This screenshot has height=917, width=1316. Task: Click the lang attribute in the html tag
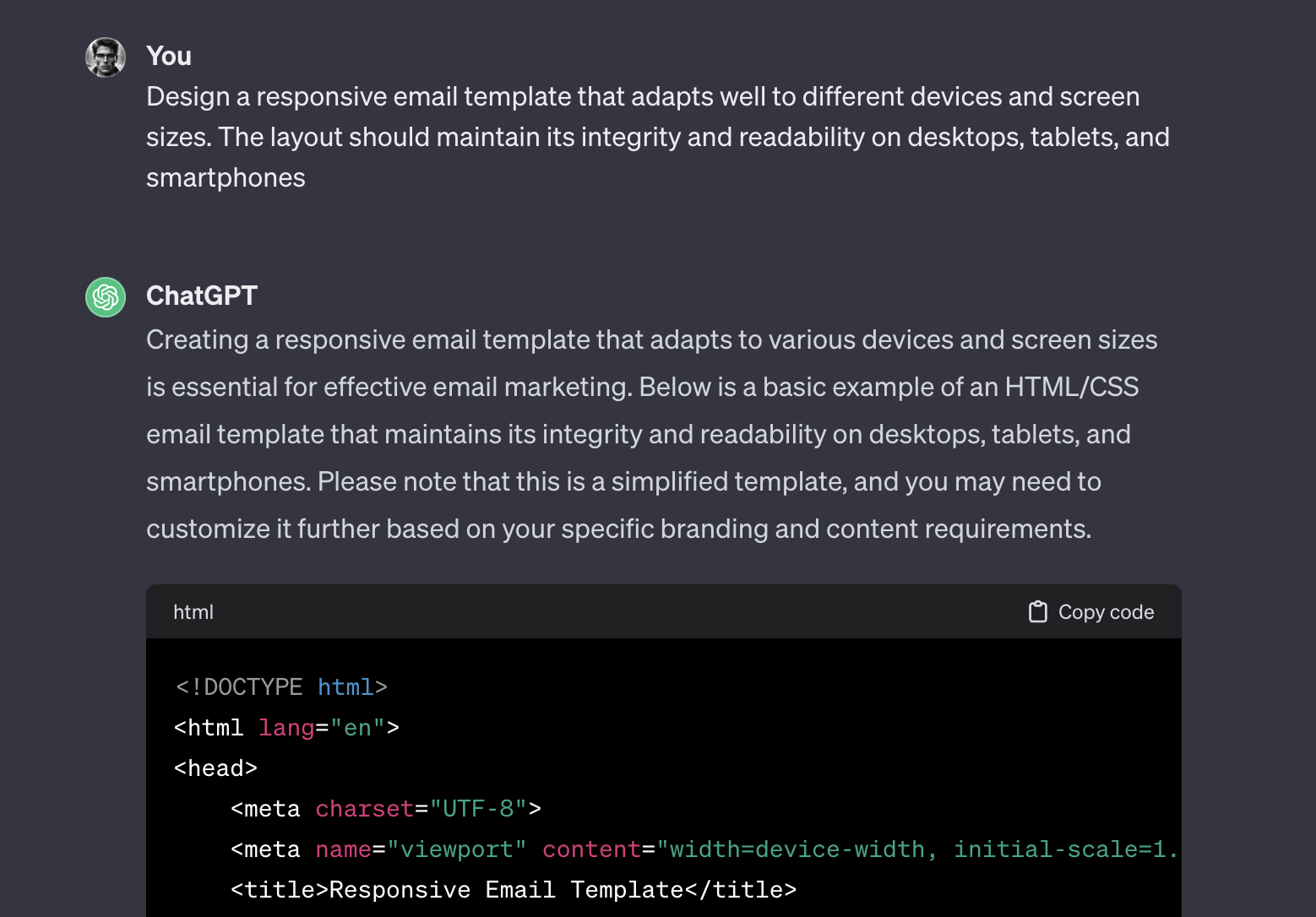pyautogui.click(x=286, y=727)
